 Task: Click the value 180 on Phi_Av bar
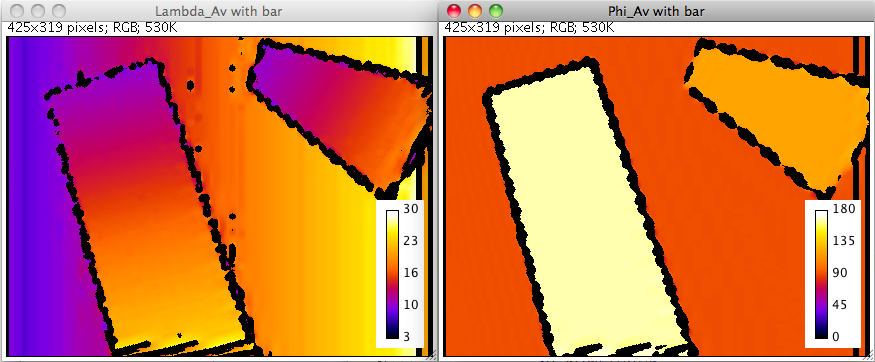click(x=843, y=210)
